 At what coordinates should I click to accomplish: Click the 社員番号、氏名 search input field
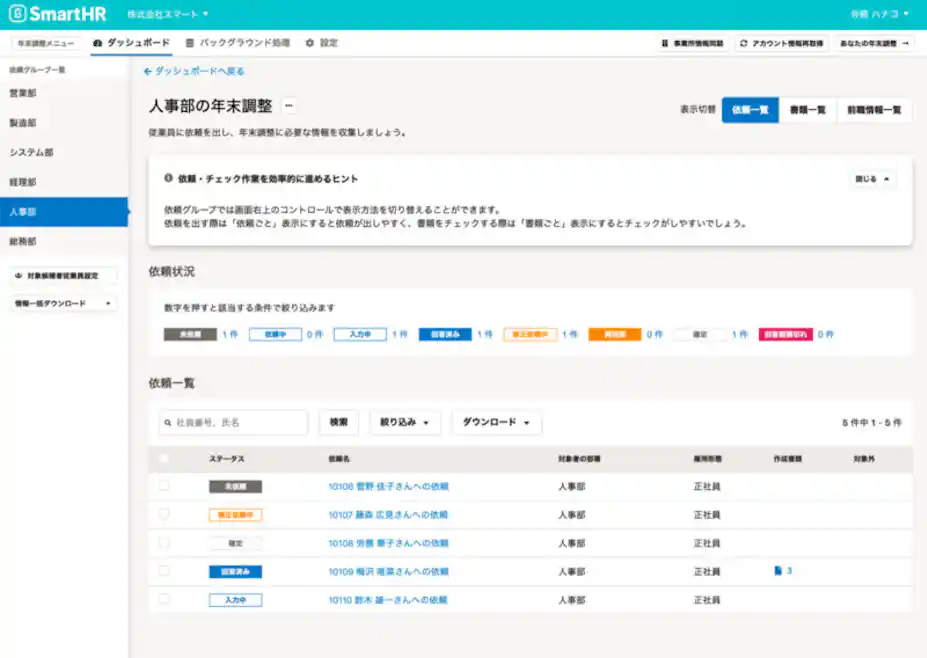pos(235,422)
